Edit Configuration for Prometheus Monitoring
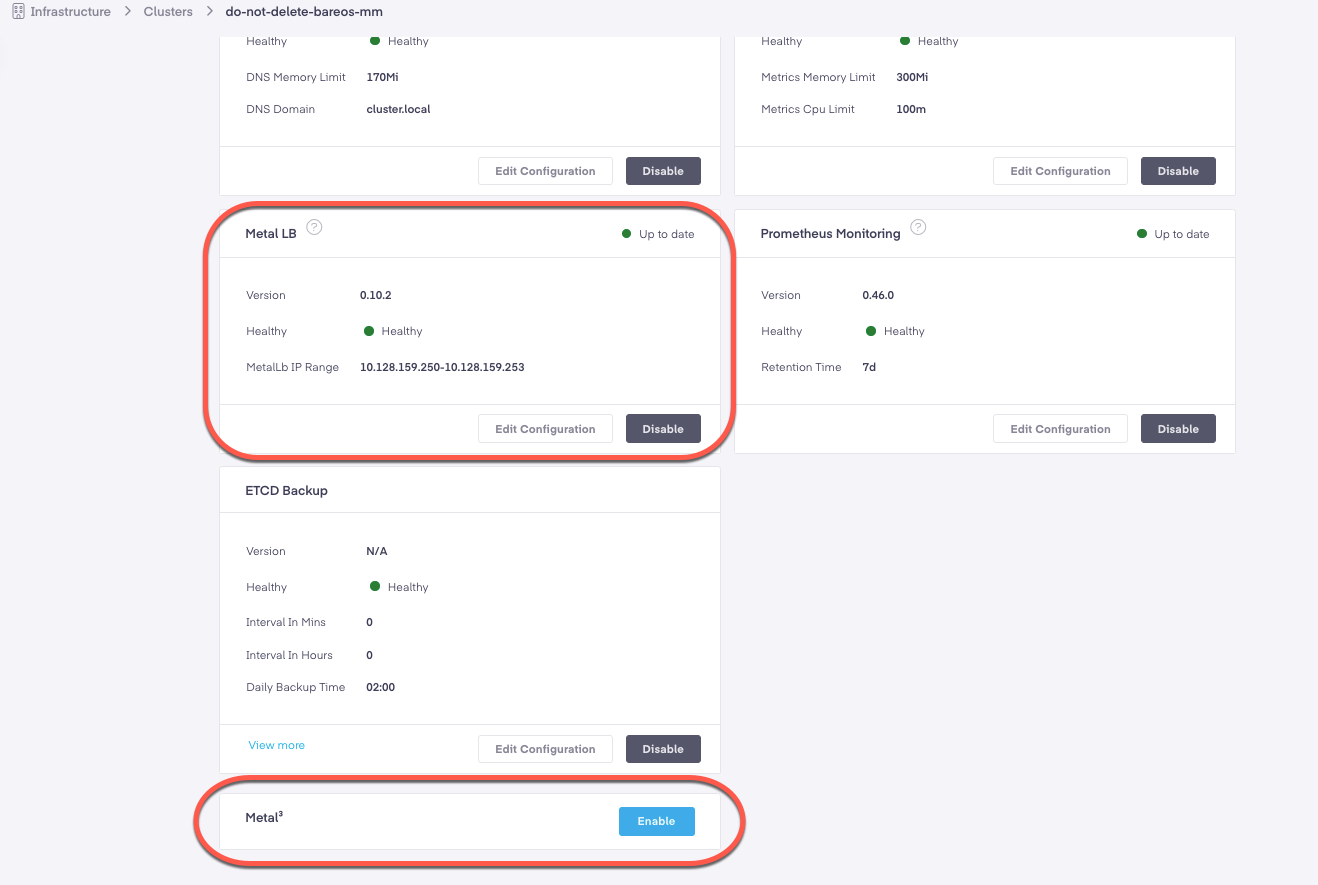1318x885 pixels. click(x=1060, y=429)
